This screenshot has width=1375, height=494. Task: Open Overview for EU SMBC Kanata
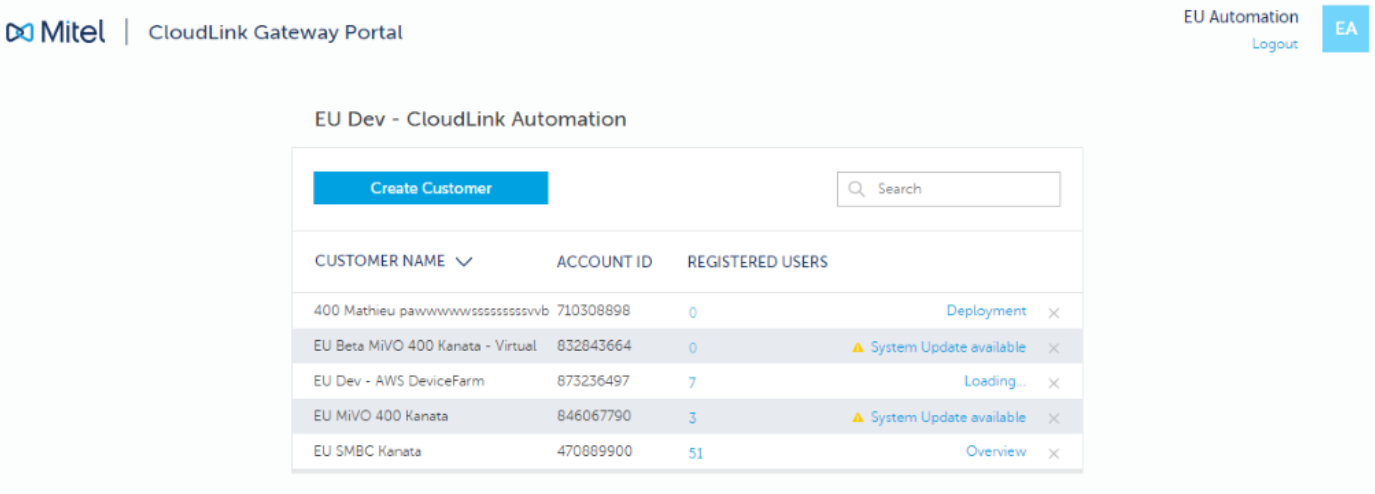point(995,452)
